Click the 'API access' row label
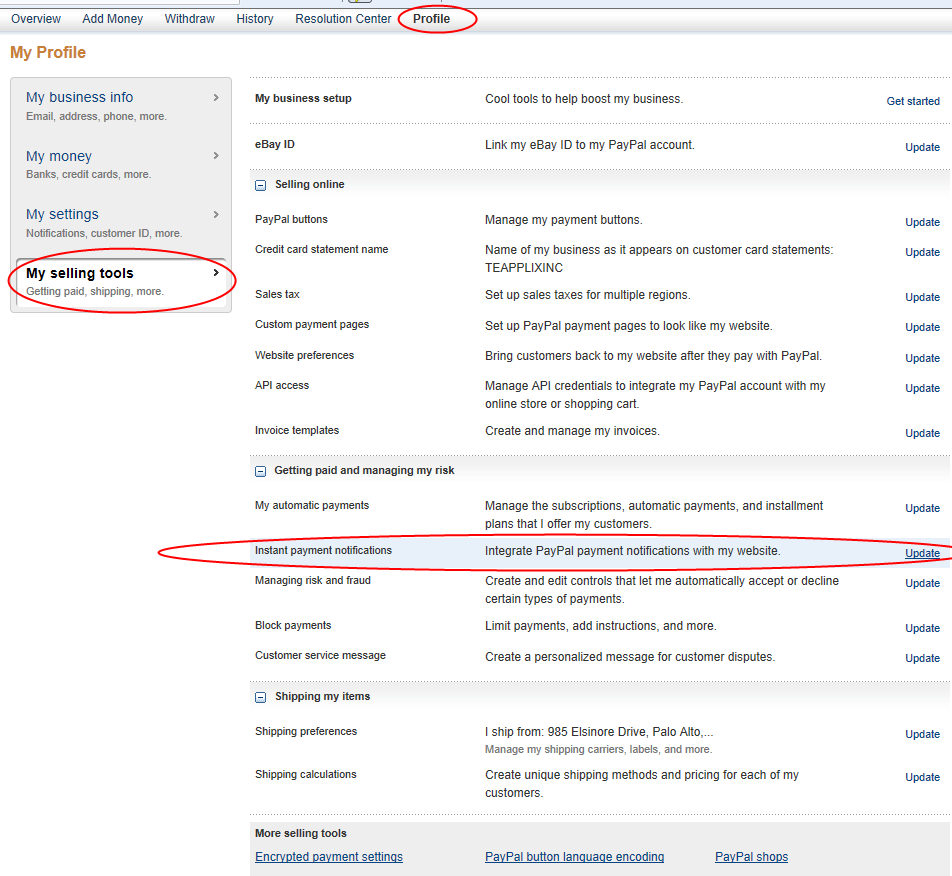This screenshot has height=876, width=952. 282,385
